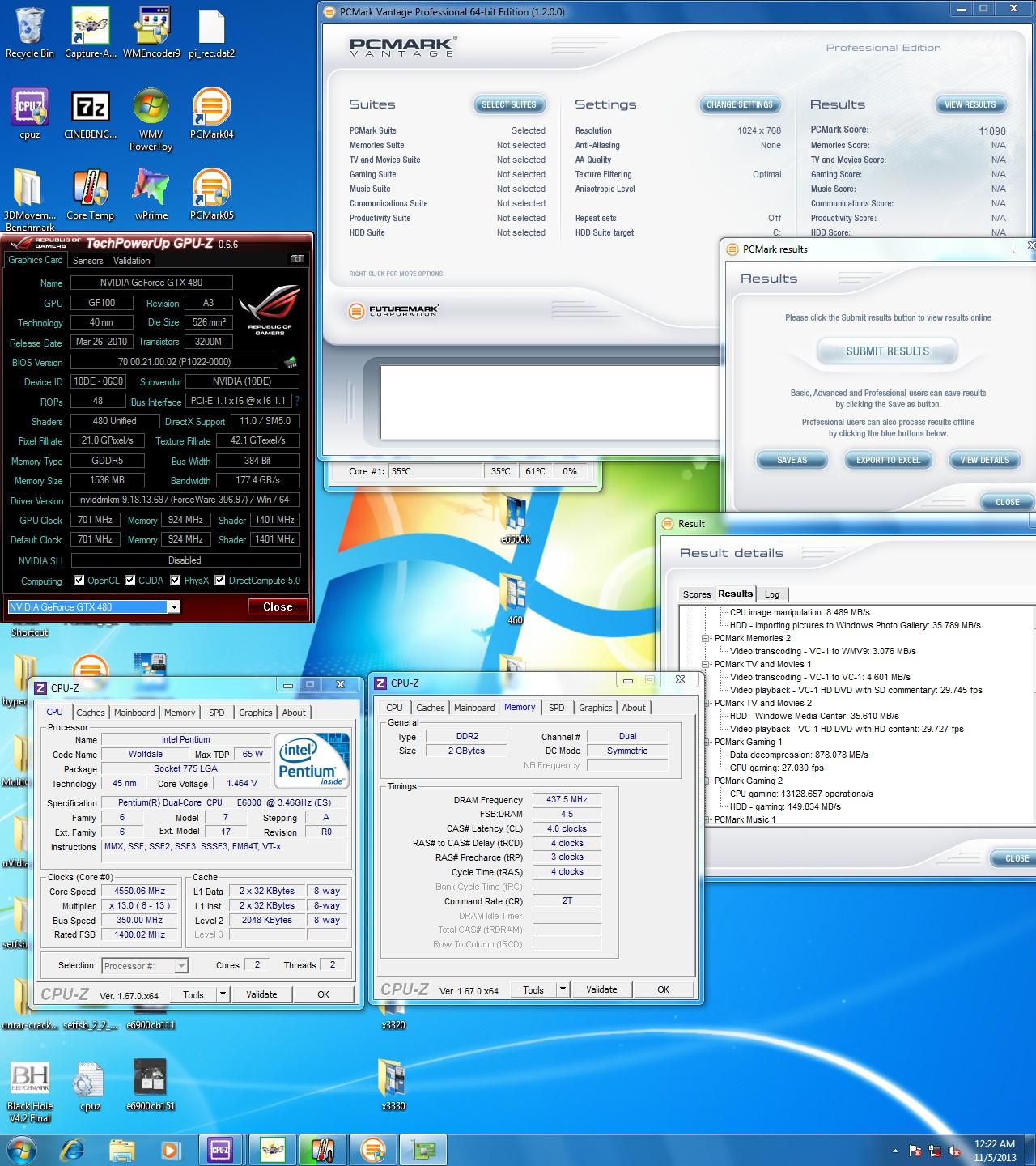The width and height of the screenshot is (1036, 1166).
Task: Open Caches tab in CPU-Z CPU window
Action: pos(91,713)
